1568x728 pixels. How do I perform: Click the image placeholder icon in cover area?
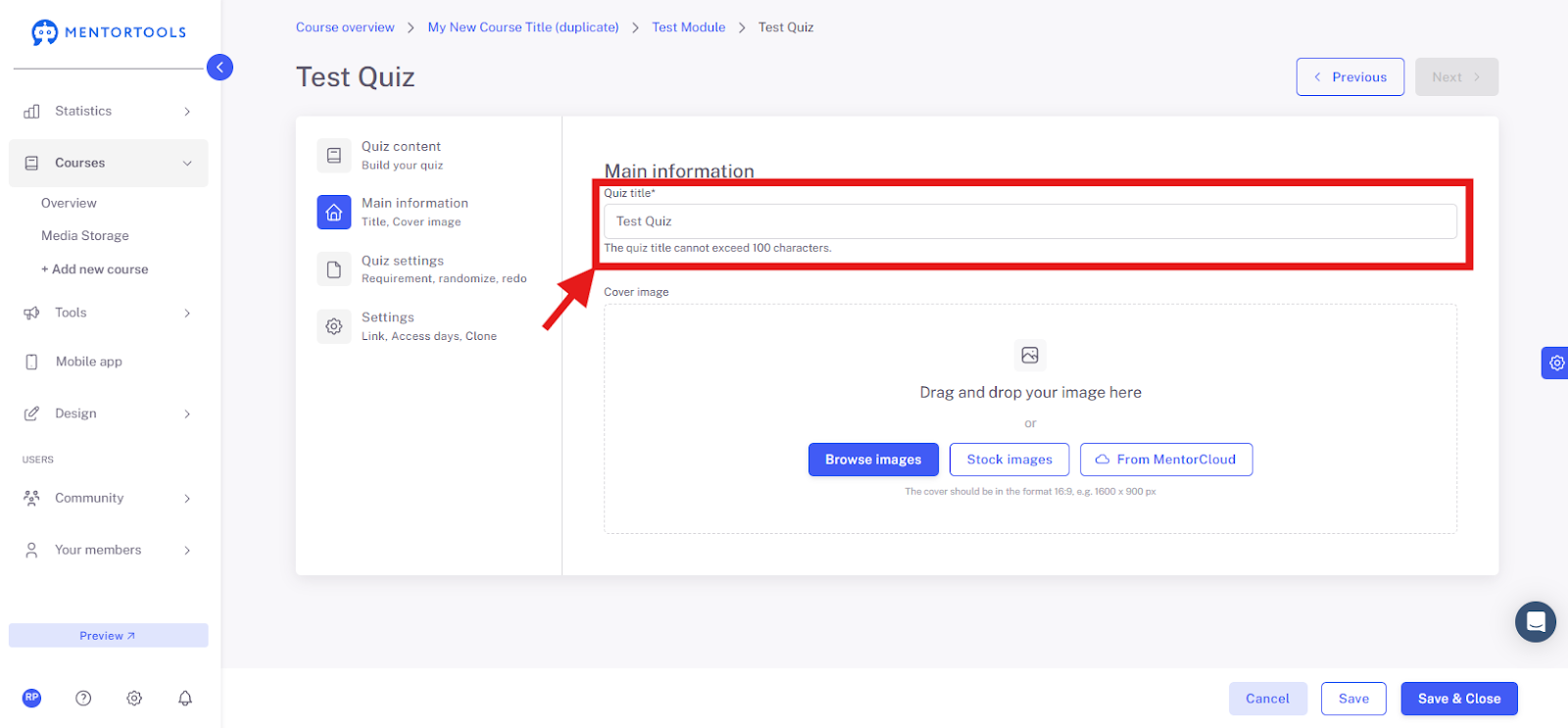(1030, 356)
